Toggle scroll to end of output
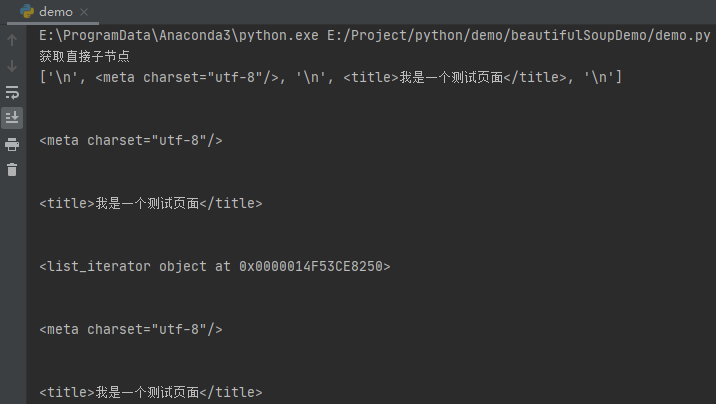 (12, 118)
